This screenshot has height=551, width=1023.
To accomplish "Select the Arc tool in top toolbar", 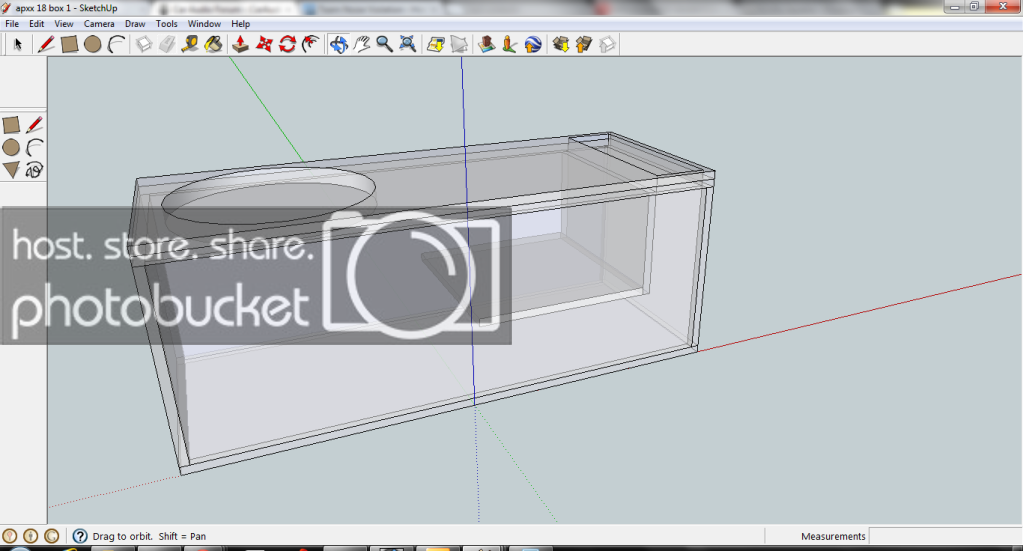I will [116, 44].
